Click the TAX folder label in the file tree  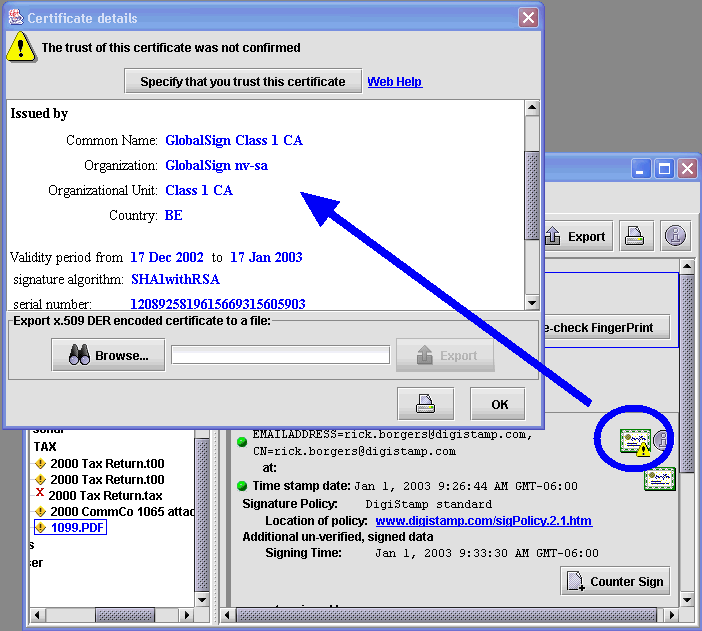[45, 446]
